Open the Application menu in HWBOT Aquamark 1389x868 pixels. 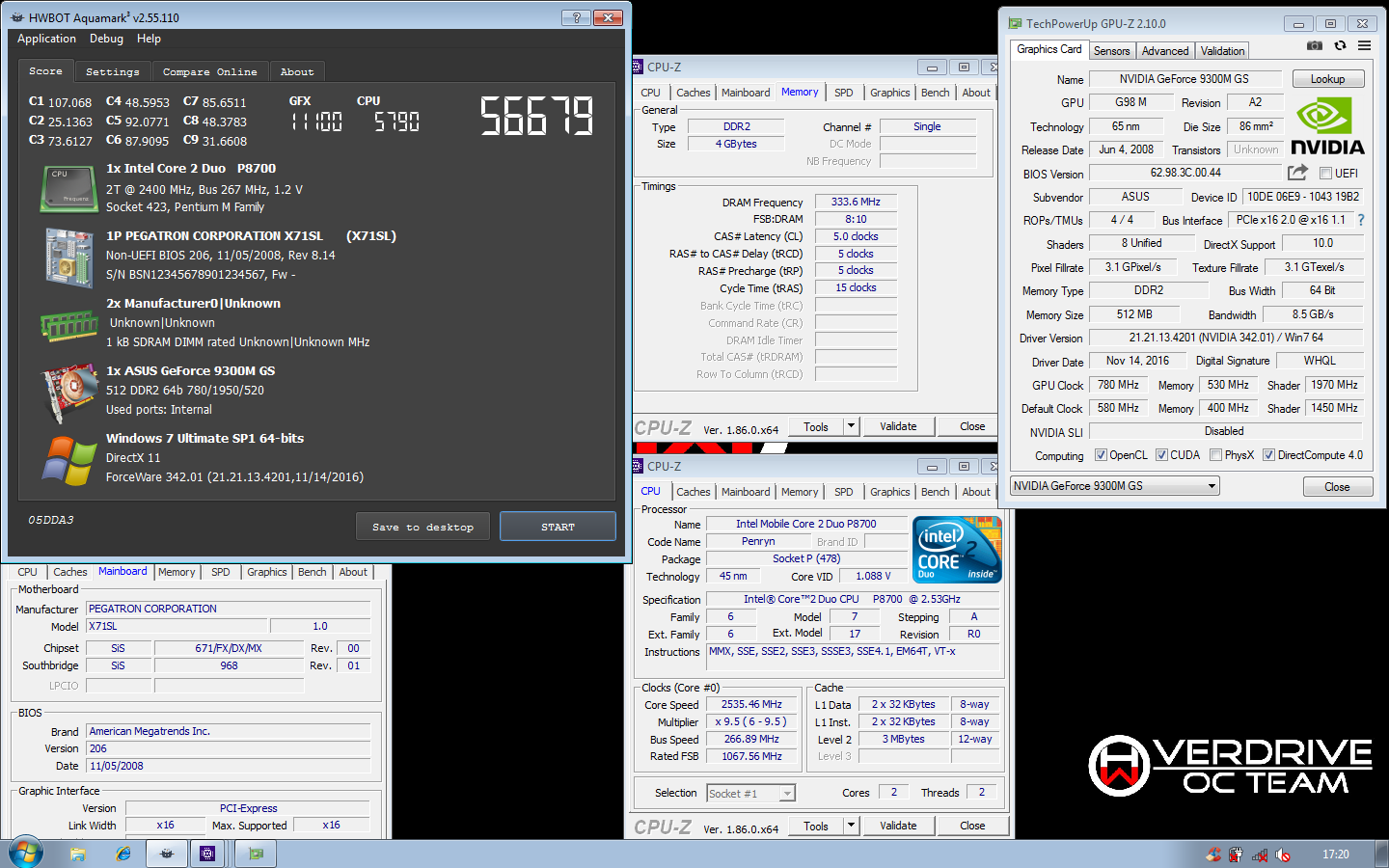pos(46,39)
